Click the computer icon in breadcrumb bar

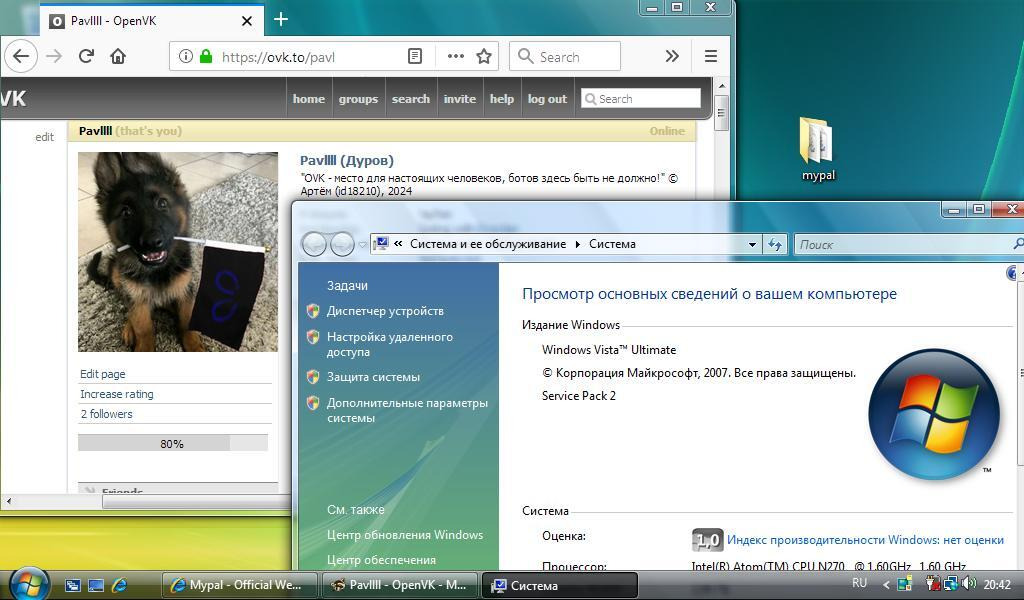381,244
